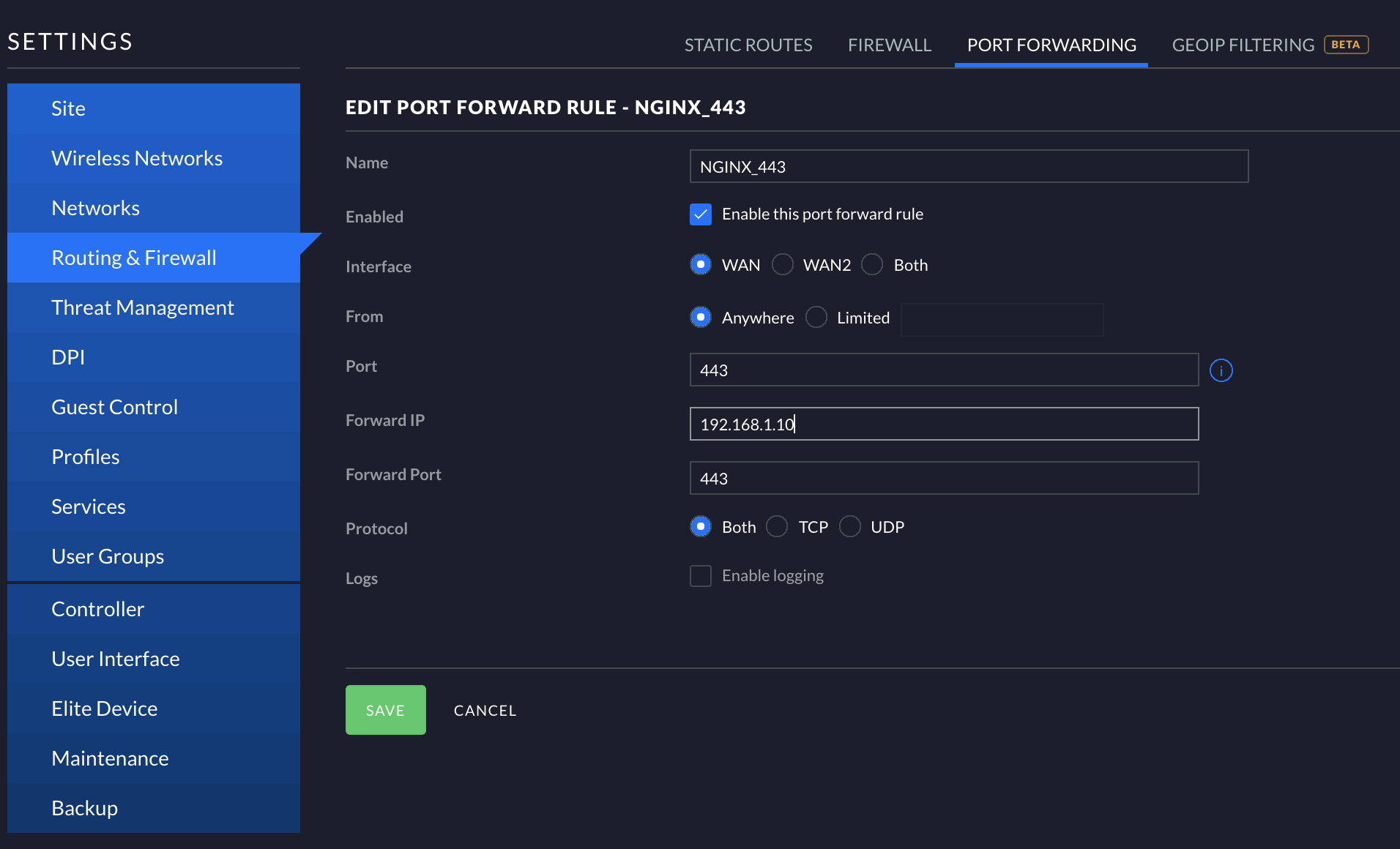Open the GeoIP Filtering tab
The width and height of the screenshot is (1400, 849).
(x=1243, y=45)
